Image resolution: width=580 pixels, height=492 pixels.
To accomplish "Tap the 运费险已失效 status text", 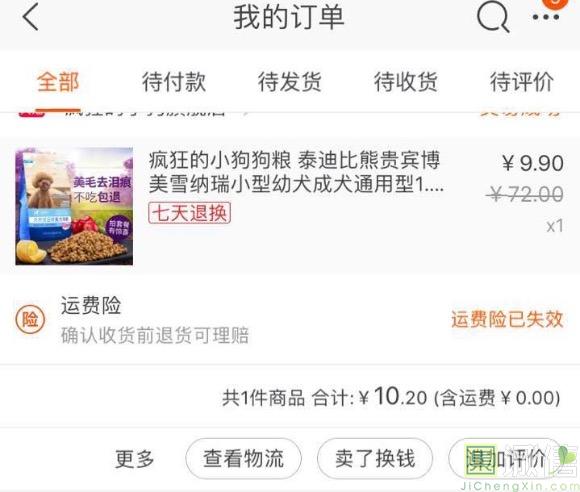I will pyautogui.click(x=507, y=319).
